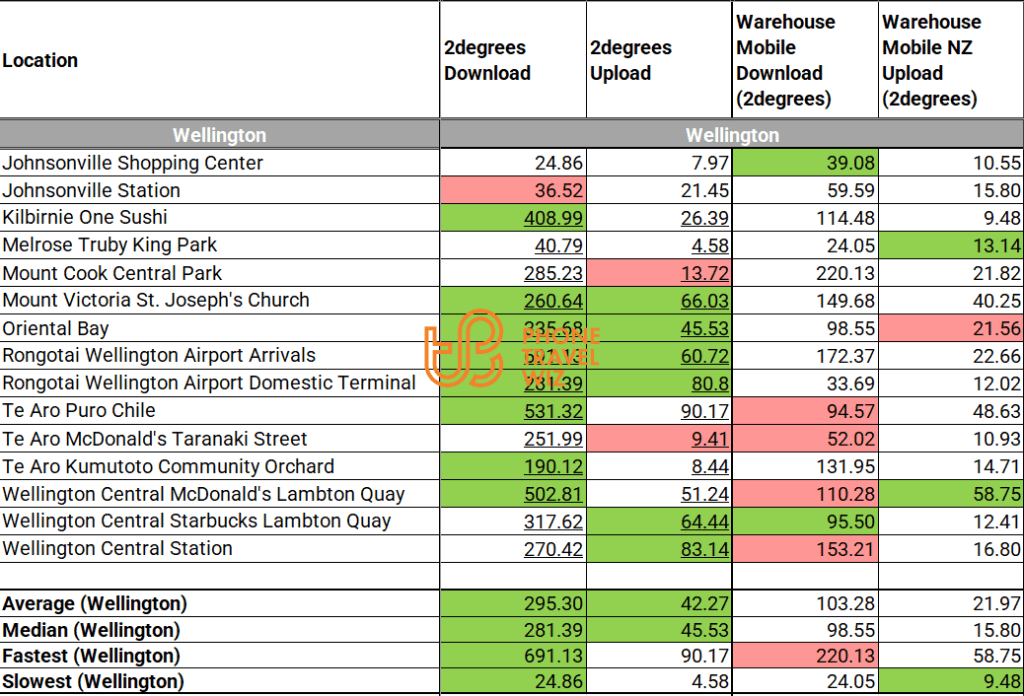Select the Median (Wellington) row label

91,631
